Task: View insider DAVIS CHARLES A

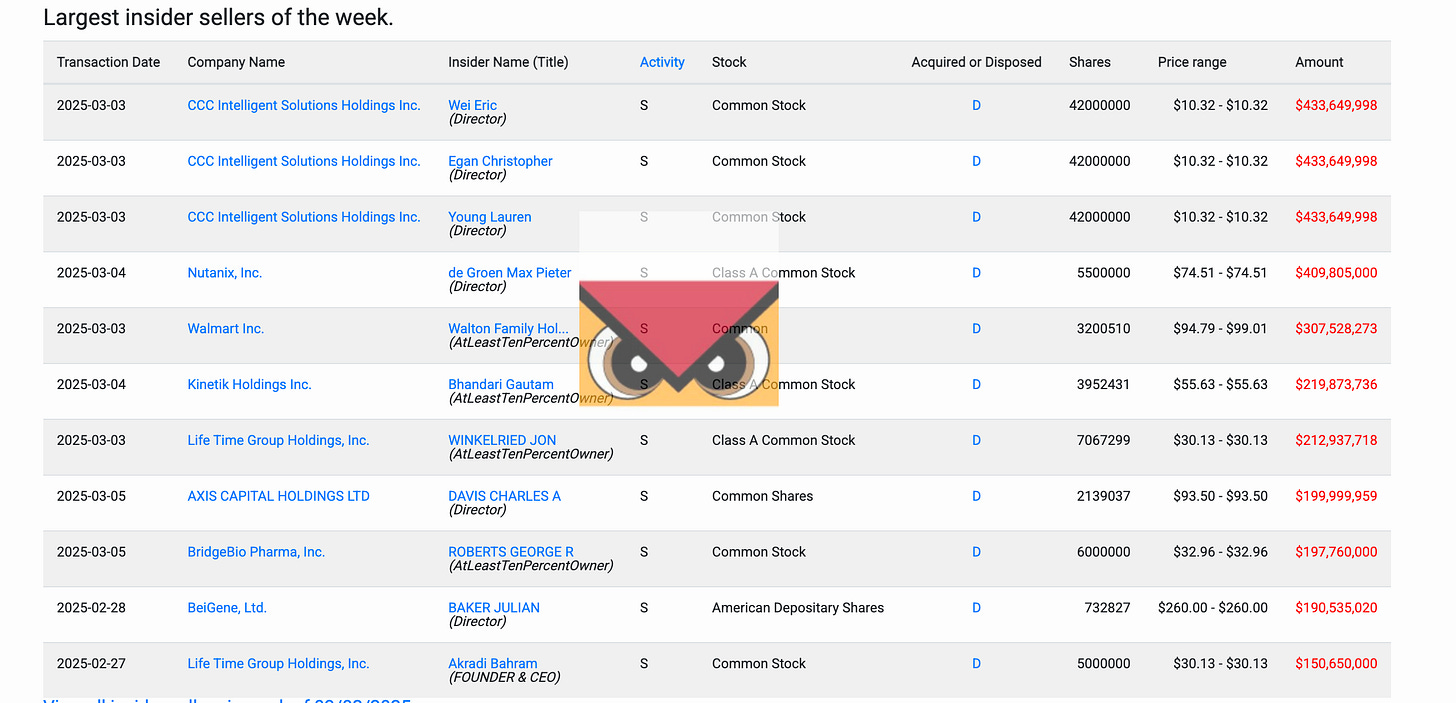Action: tap(505, 496)
